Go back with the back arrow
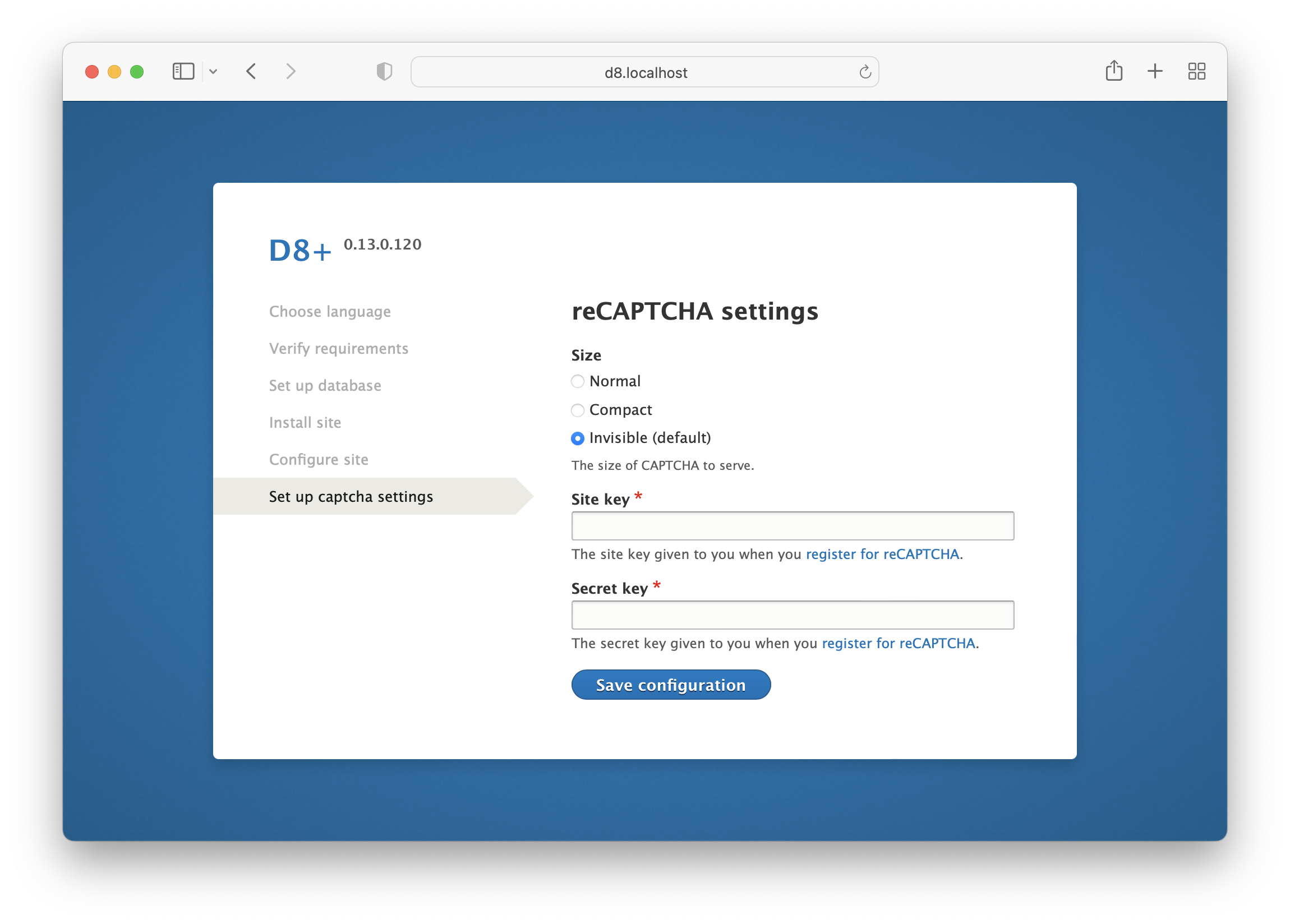 point(251,72)
